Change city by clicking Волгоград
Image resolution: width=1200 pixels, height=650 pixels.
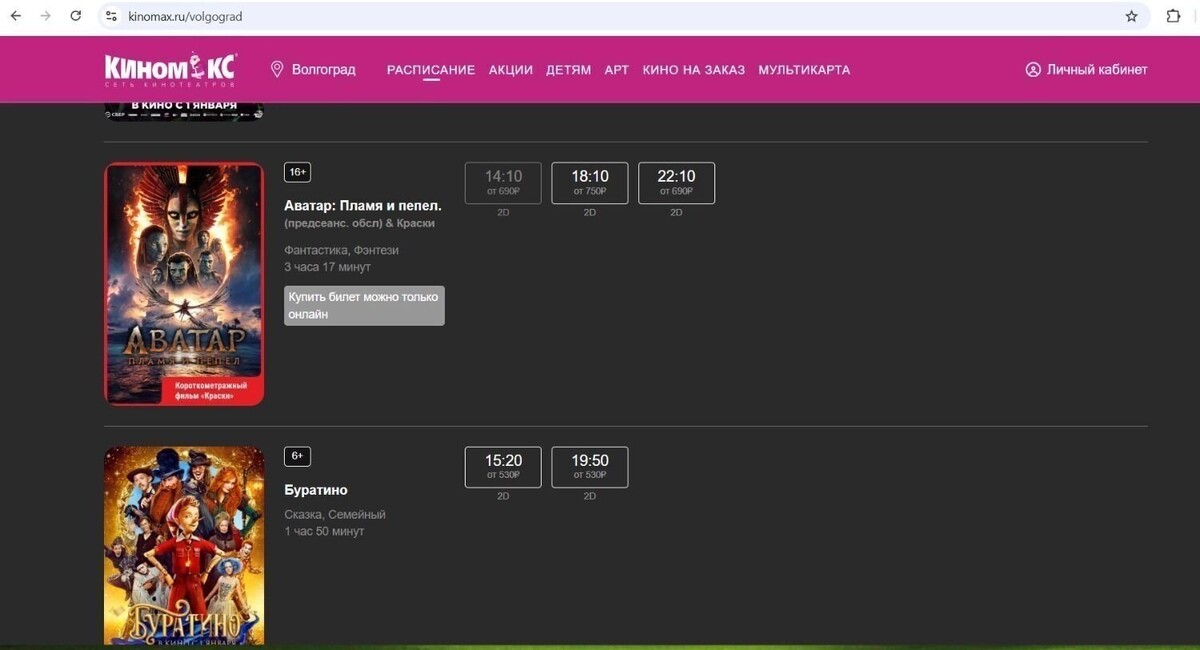coord(323,70)
